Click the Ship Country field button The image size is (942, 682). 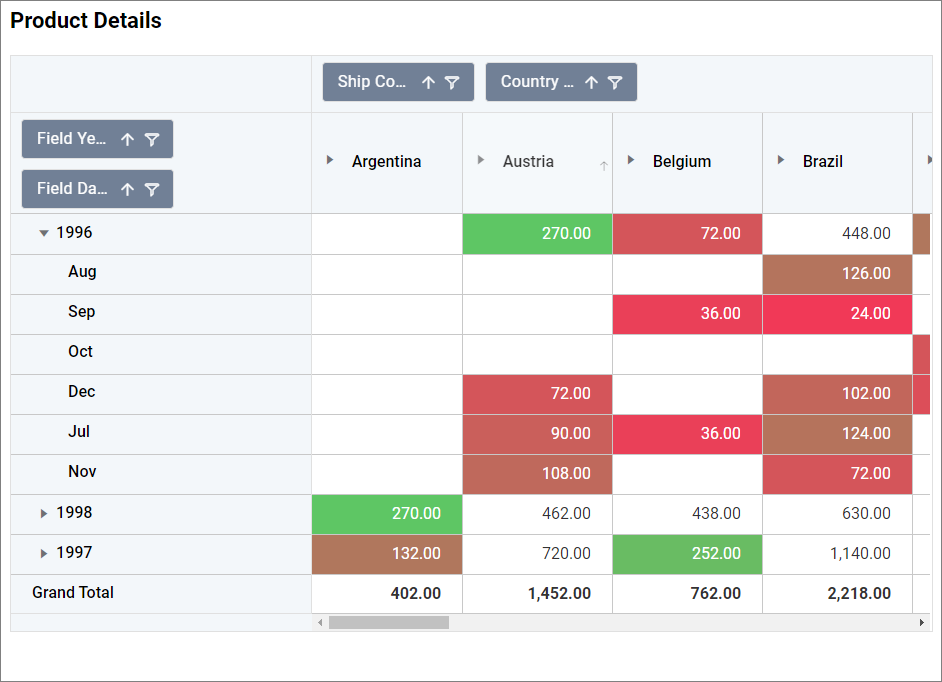pos(371,83)
